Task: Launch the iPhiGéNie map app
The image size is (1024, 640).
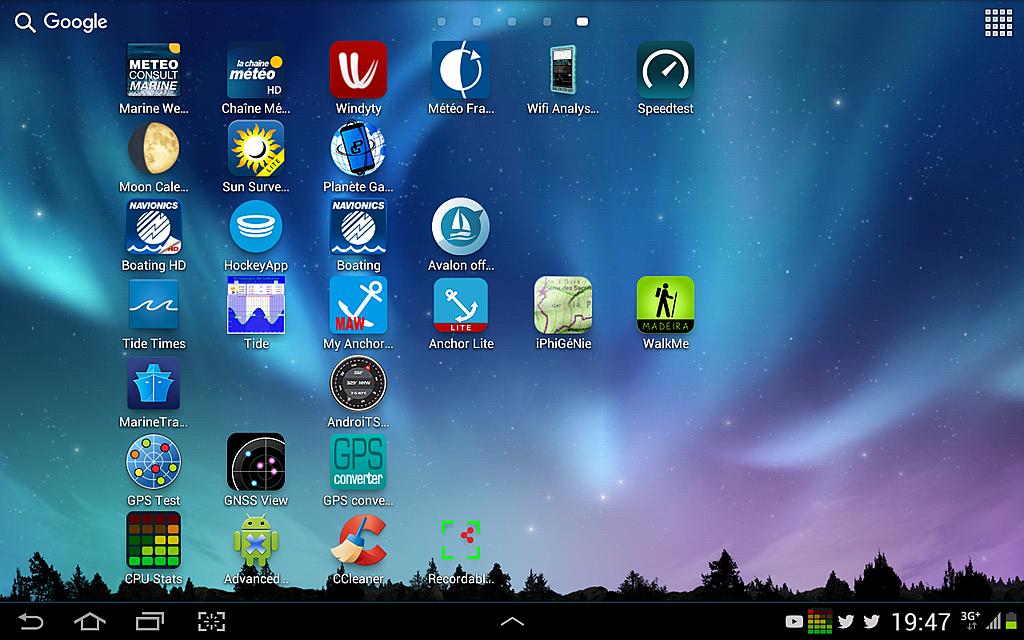Action: pyautogui.click(x=562, y=306)
